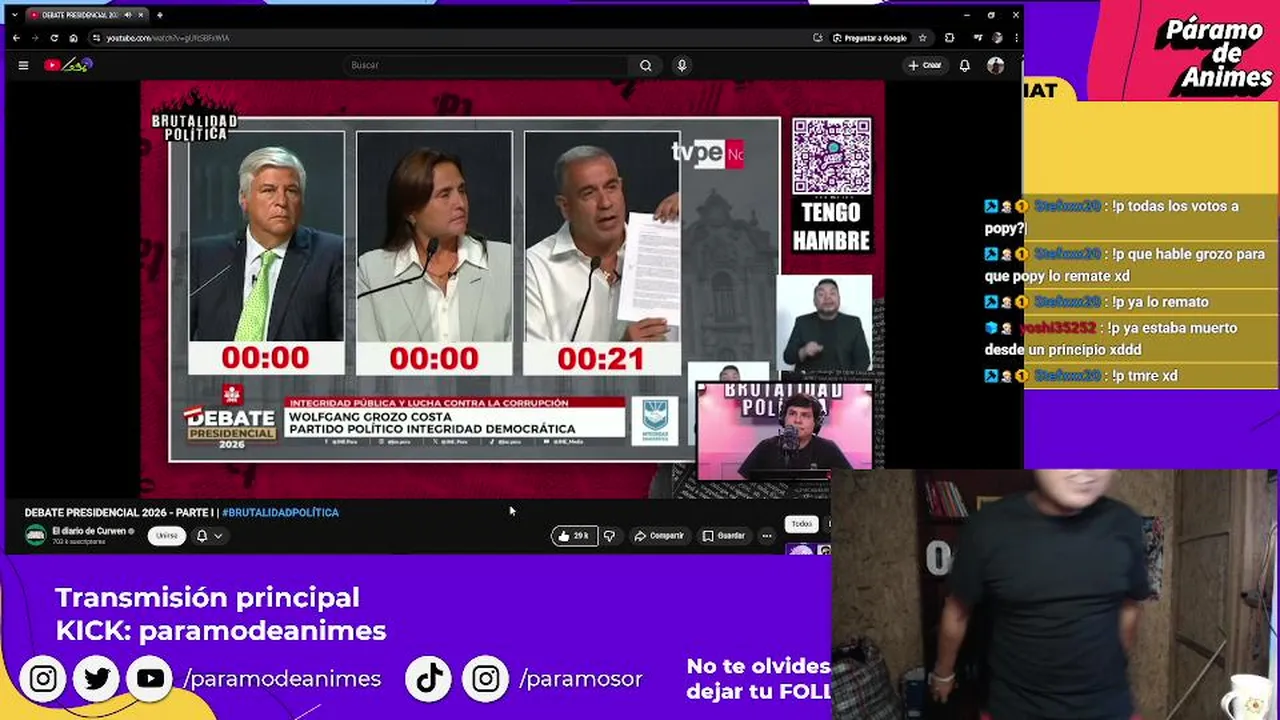Image resolution: width=1280 pixels, height=720 pixels.
Task: Open channel notification bell dropdown
Action: pyautogui.click(x=208, y=536)
